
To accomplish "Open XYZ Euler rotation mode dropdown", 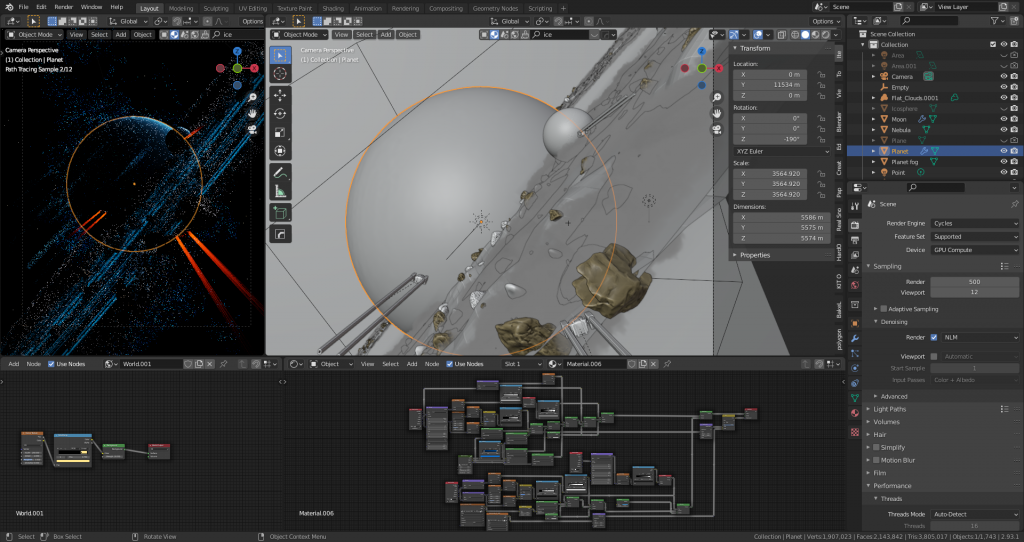I will click(x=782, y=151).
